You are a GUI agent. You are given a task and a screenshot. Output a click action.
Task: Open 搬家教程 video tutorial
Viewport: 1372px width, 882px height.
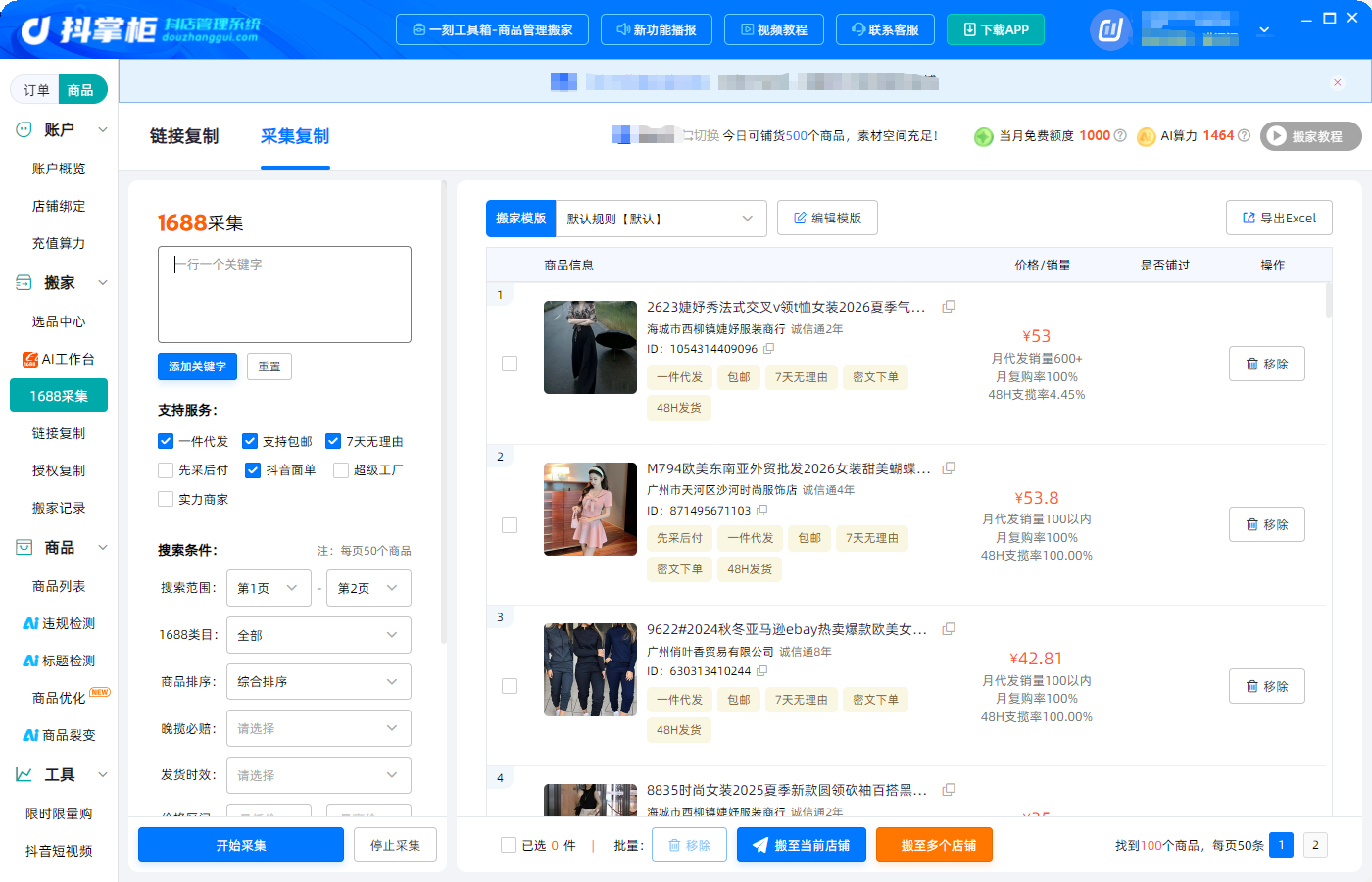(1311, 136)
